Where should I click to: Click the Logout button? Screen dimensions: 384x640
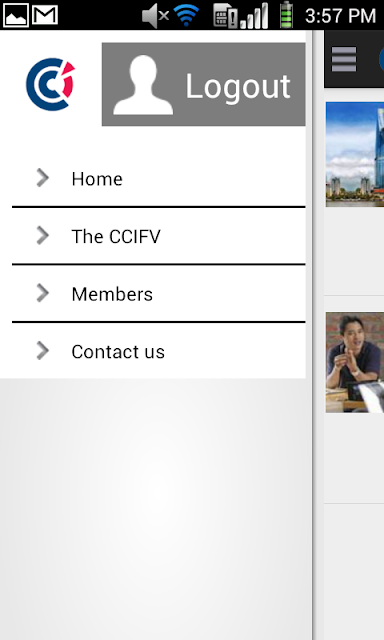click(x=204, y=84)
